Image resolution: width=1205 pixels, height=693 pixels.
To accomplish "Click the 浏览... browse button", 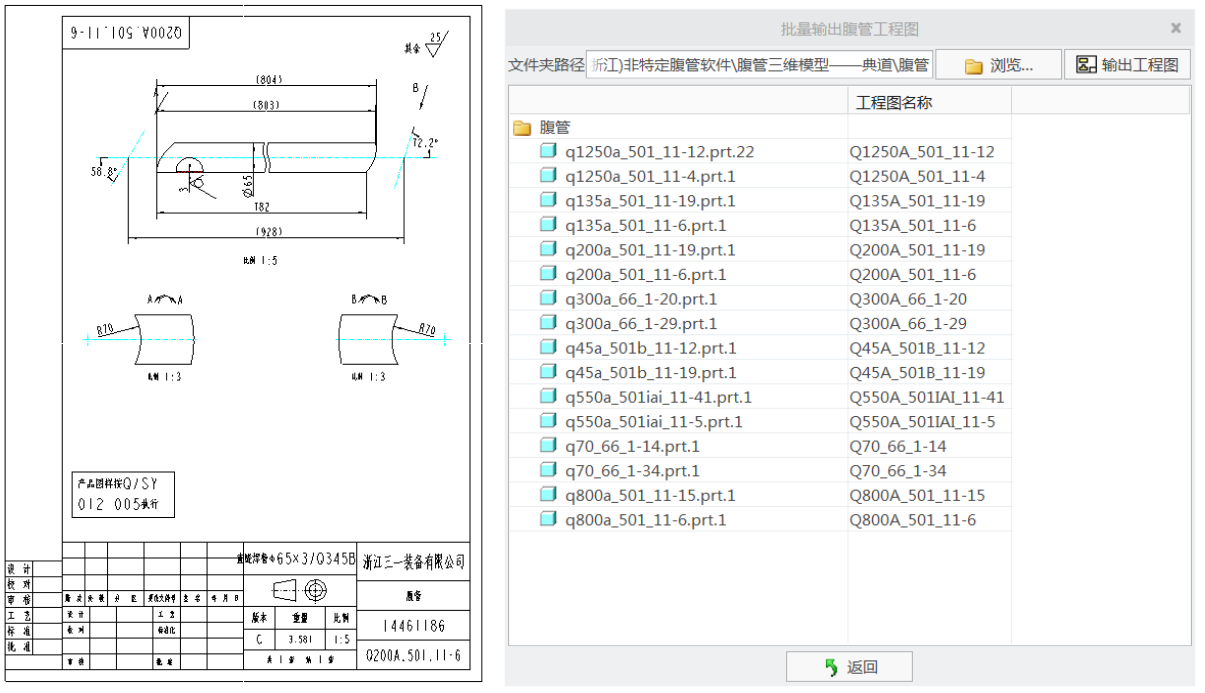I will point(998,65).
